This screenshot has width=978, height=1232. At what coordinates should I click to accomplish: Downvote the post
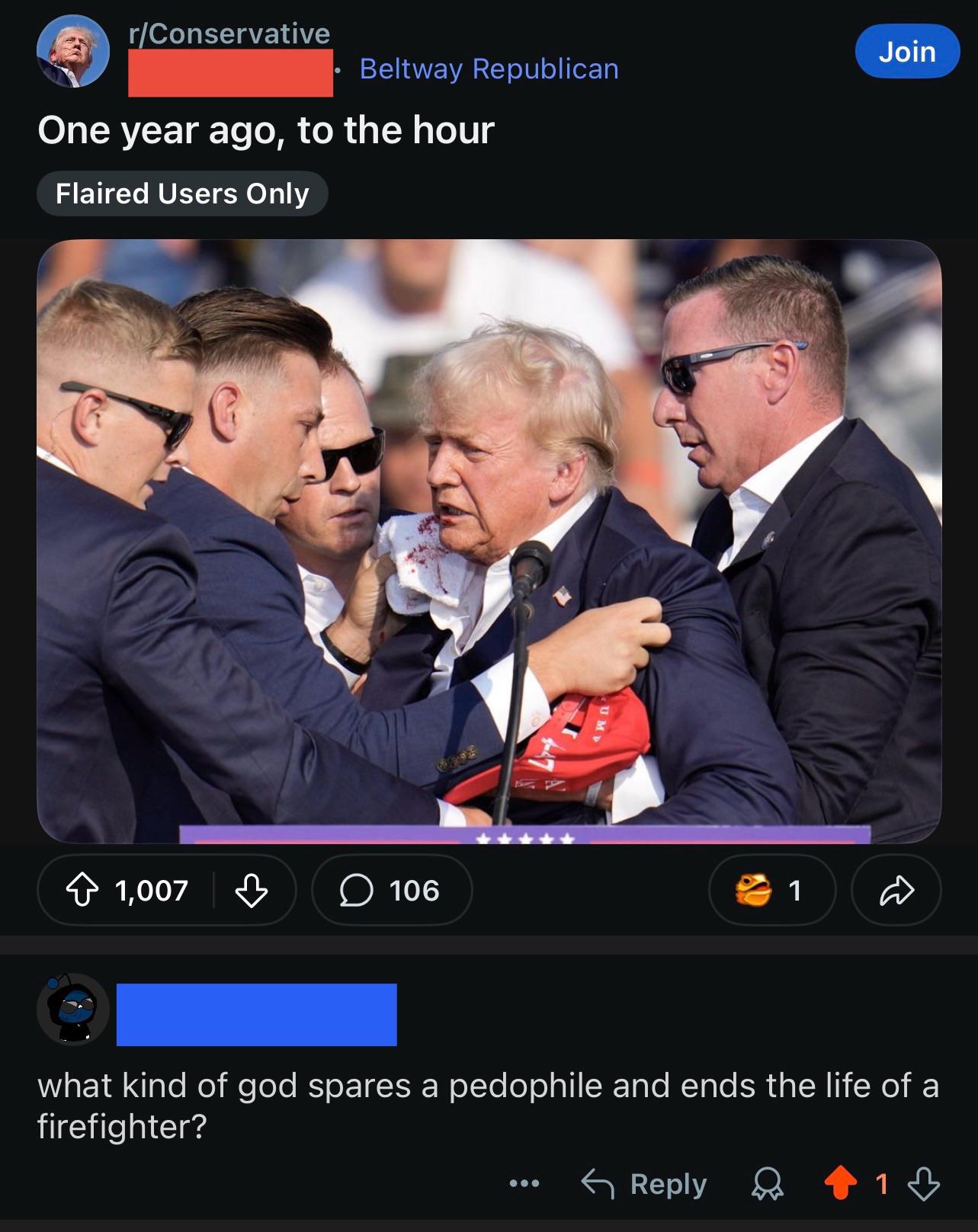(251, 889)
